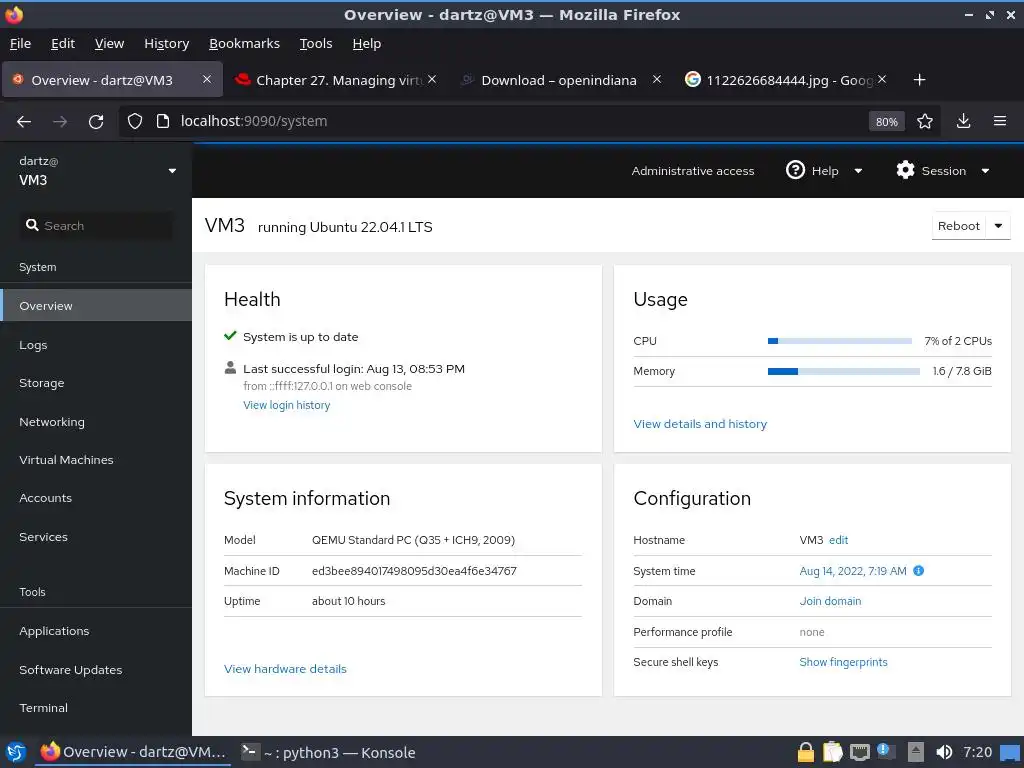Go back with the browser back arrow
1024x768 pixels.
24,121
